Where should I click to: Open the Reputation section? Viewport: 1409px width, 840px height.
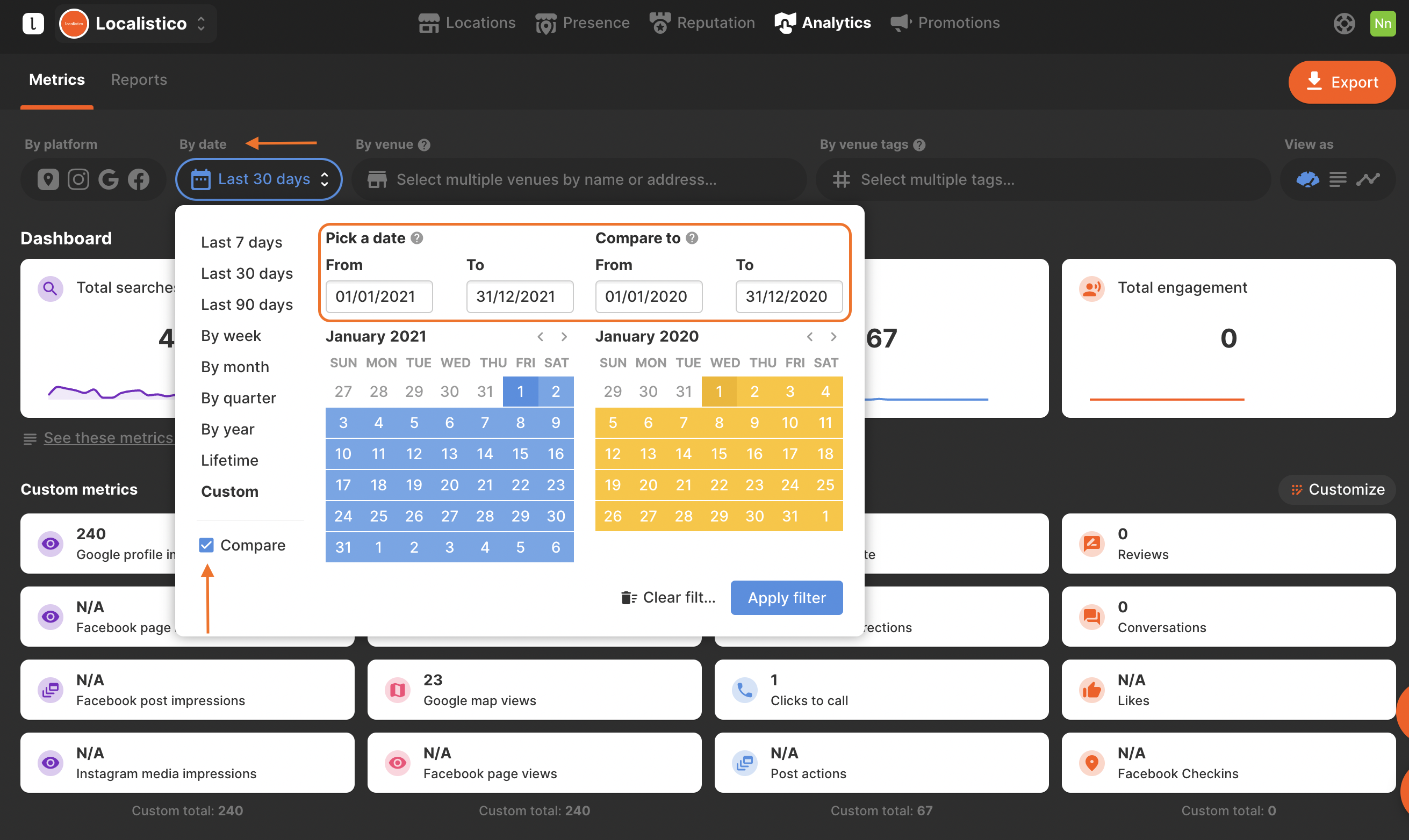pyautogui.click(x=702, y=23)
